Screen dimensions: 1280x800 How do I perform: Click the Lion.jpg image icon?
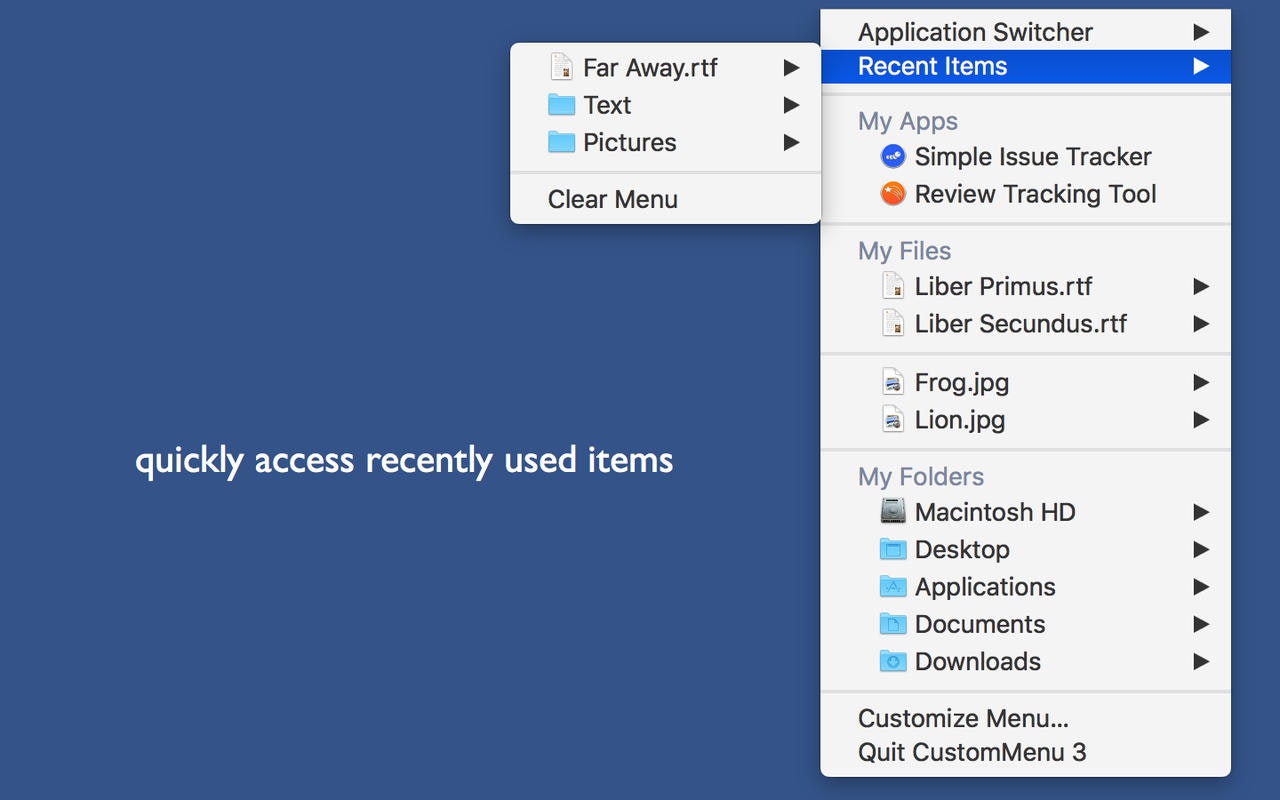[x=893, y=419]
